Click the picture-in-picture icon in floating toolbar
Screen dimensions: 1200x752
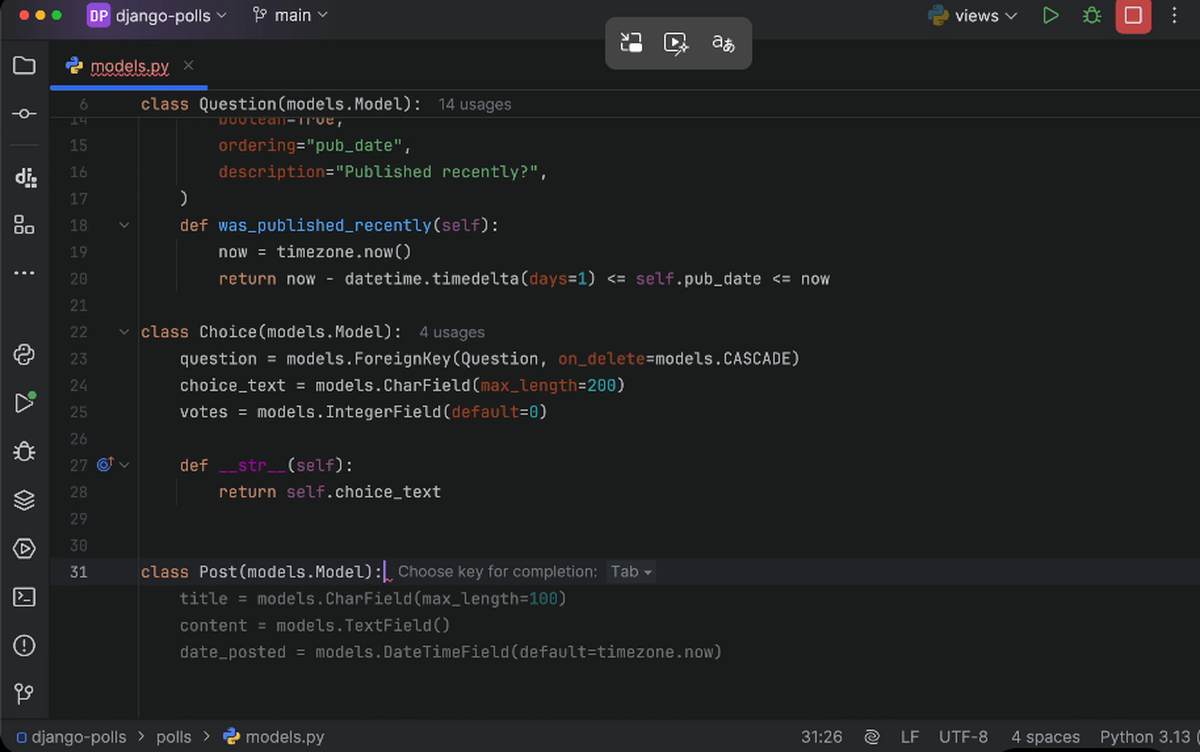coord(631,42)
